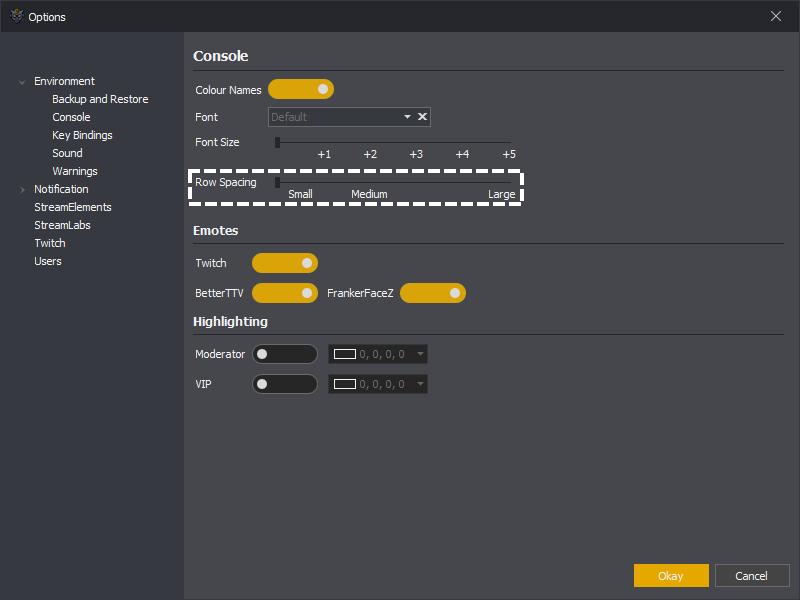The image size is (800, 600).
Task: Click the Medium row spacing label
Action: pyautogui.click(x=369, y=194)
